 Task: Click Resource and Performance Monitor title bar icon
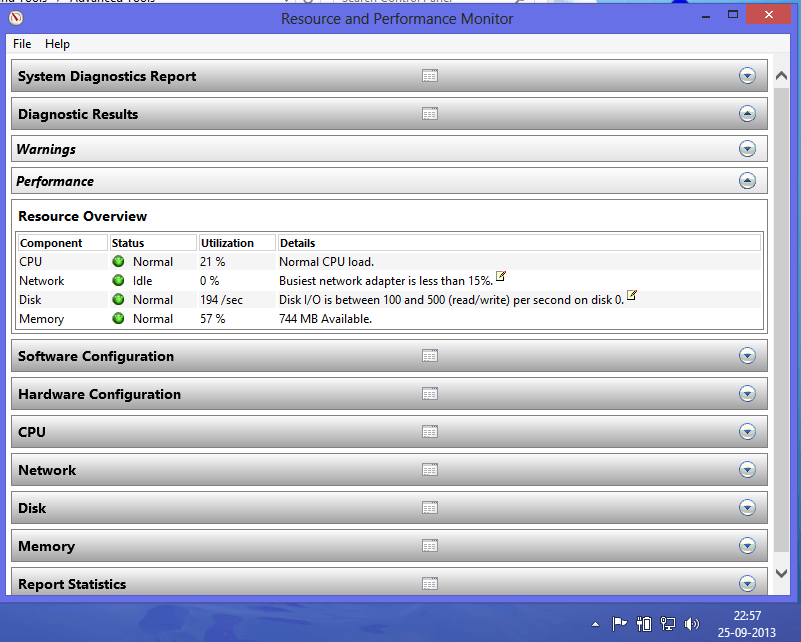click(x=16, y=18)
